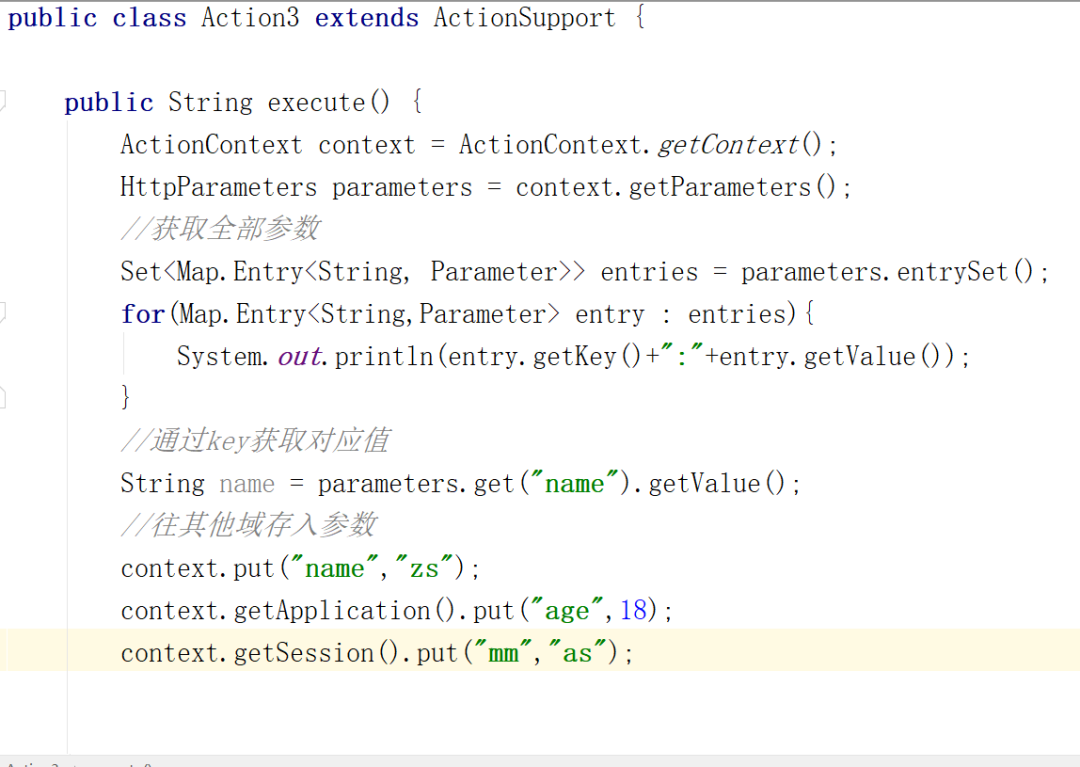The image size is (1080, 767).
Task: Click getSession() on highlighted line
Action: [x=316, y=653]
